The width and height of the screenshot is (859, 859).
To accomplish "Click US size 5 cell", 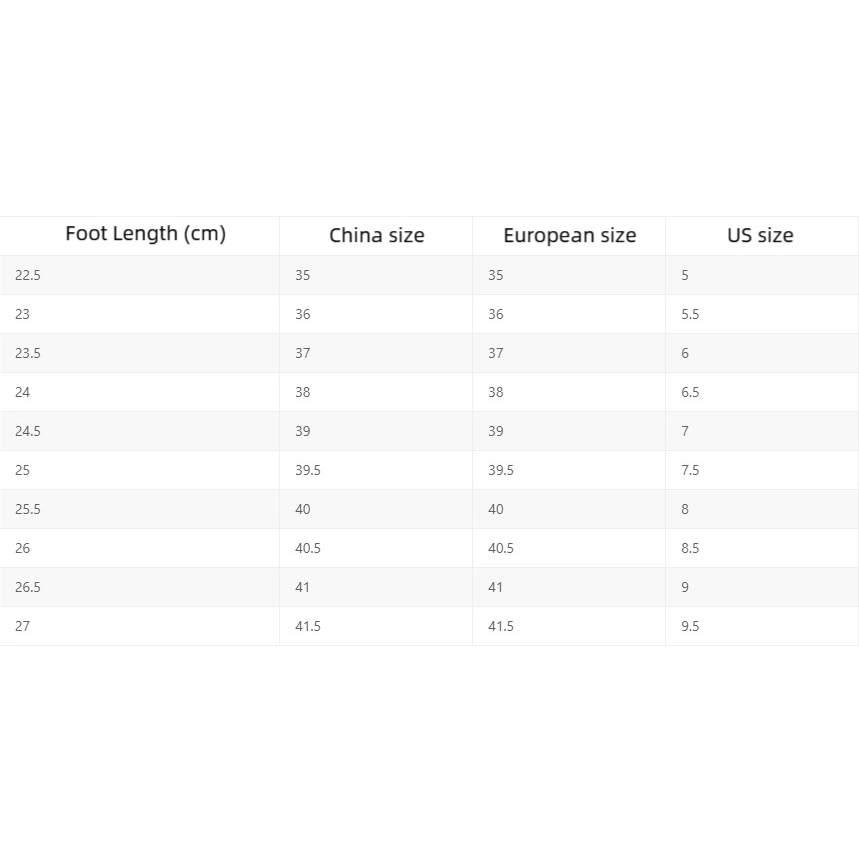I will 685,275.
